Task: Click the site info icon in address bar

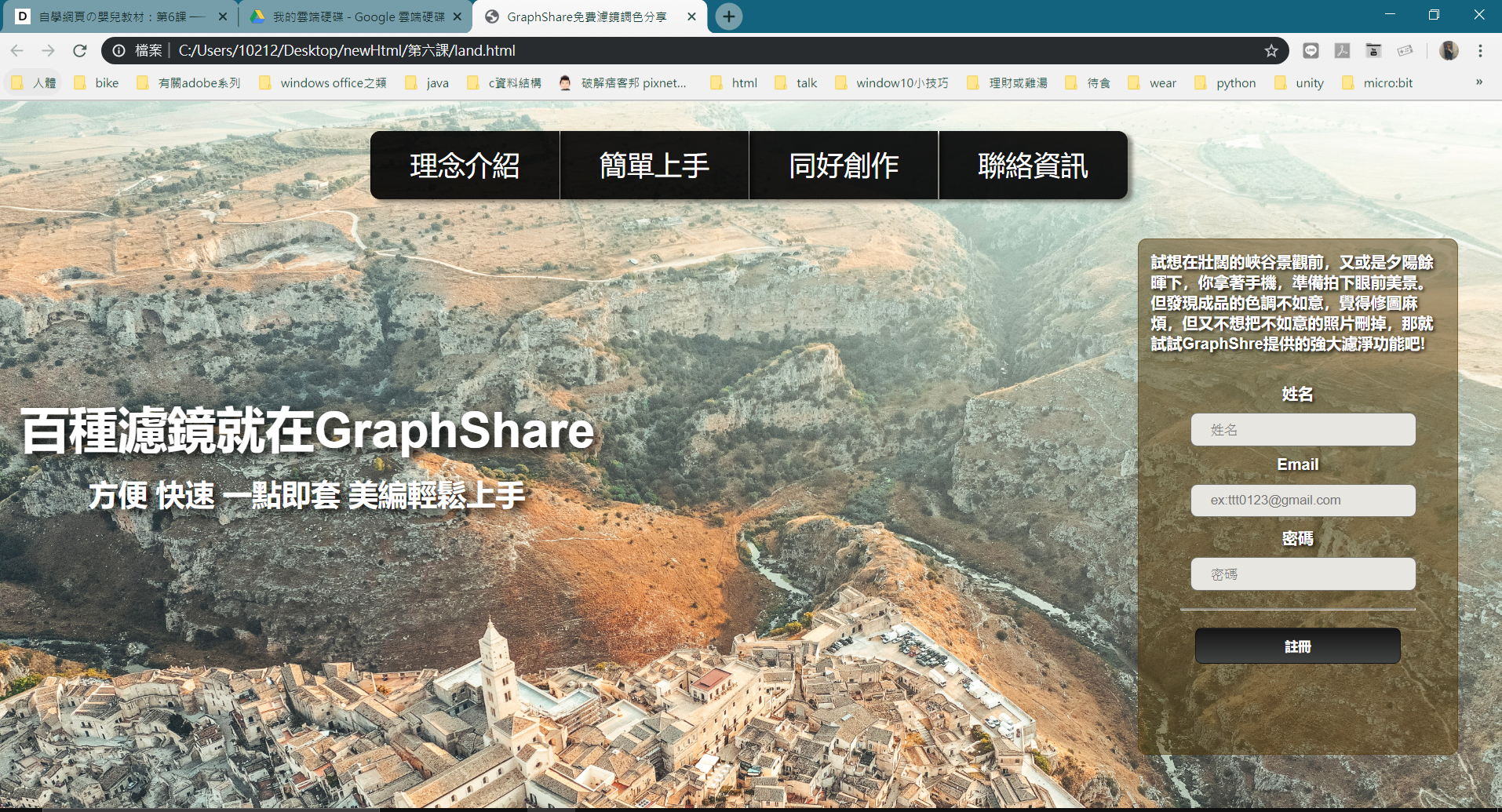Action: (x=118, y=51)
